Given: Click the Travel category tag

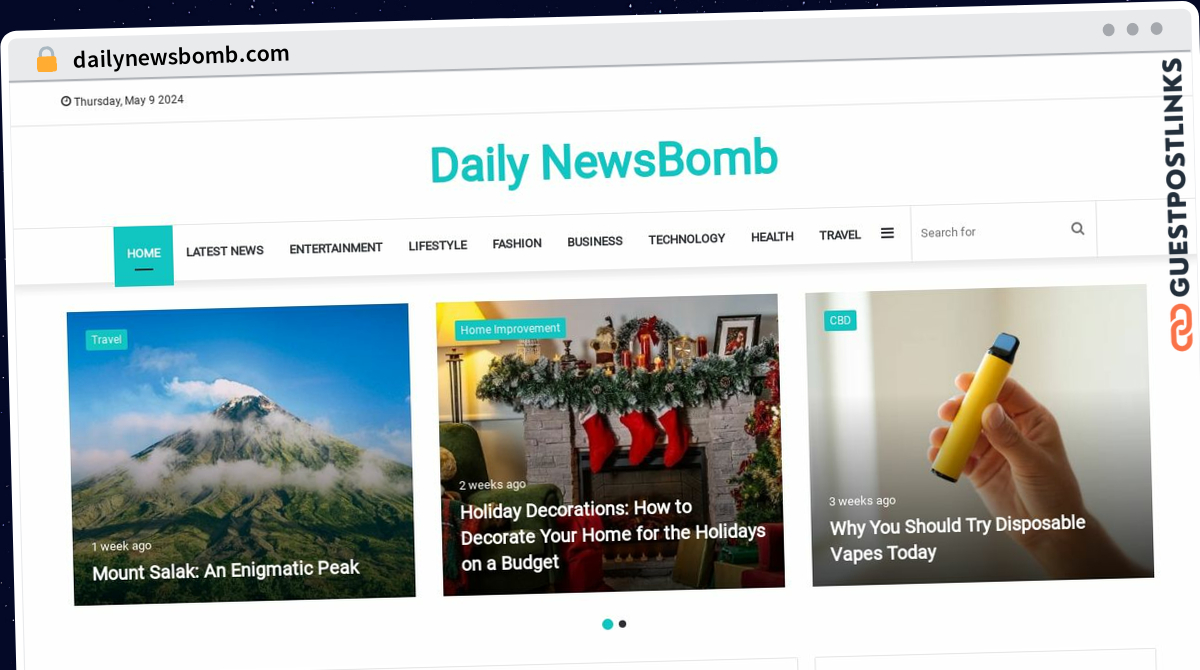Looking at the screenshot, I should [107, 340].
